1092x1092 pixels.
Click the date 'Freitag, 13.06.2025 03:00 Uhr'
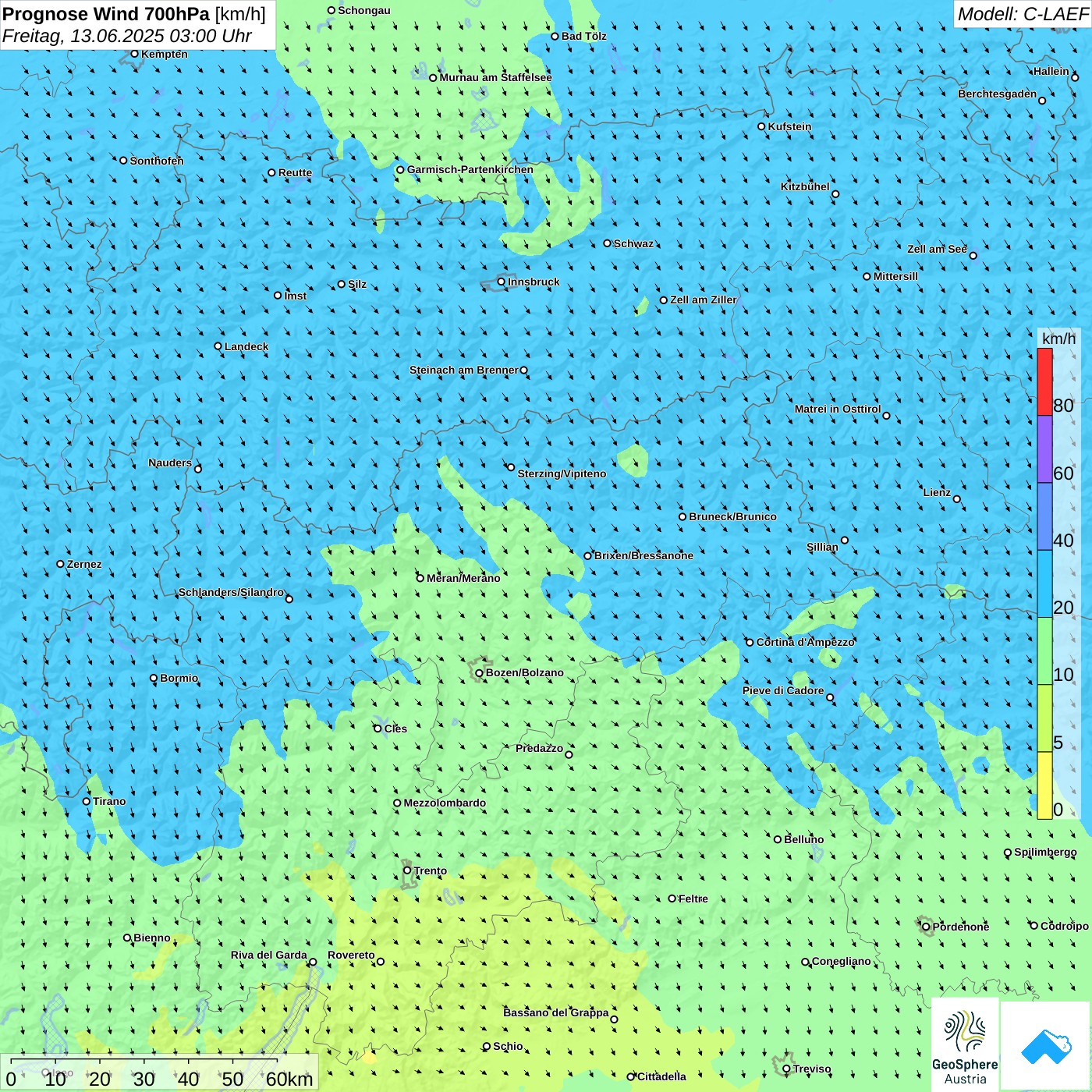click(x=127, y=36)
